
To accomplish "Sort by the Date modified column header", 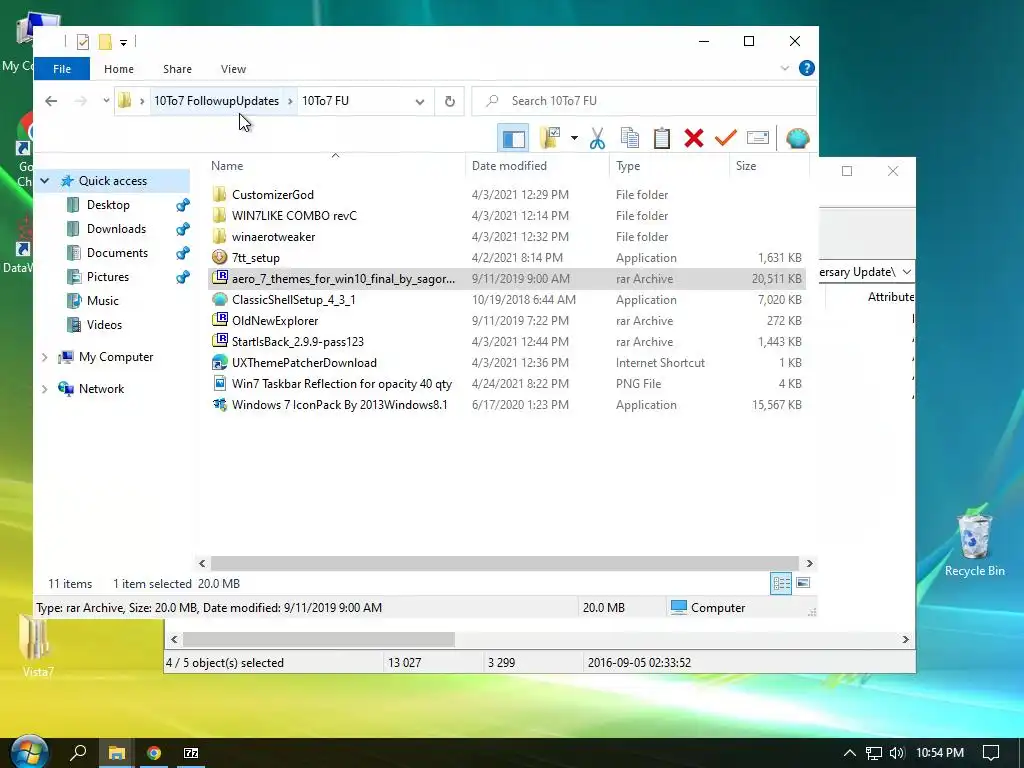I will (x=537, y=166).
